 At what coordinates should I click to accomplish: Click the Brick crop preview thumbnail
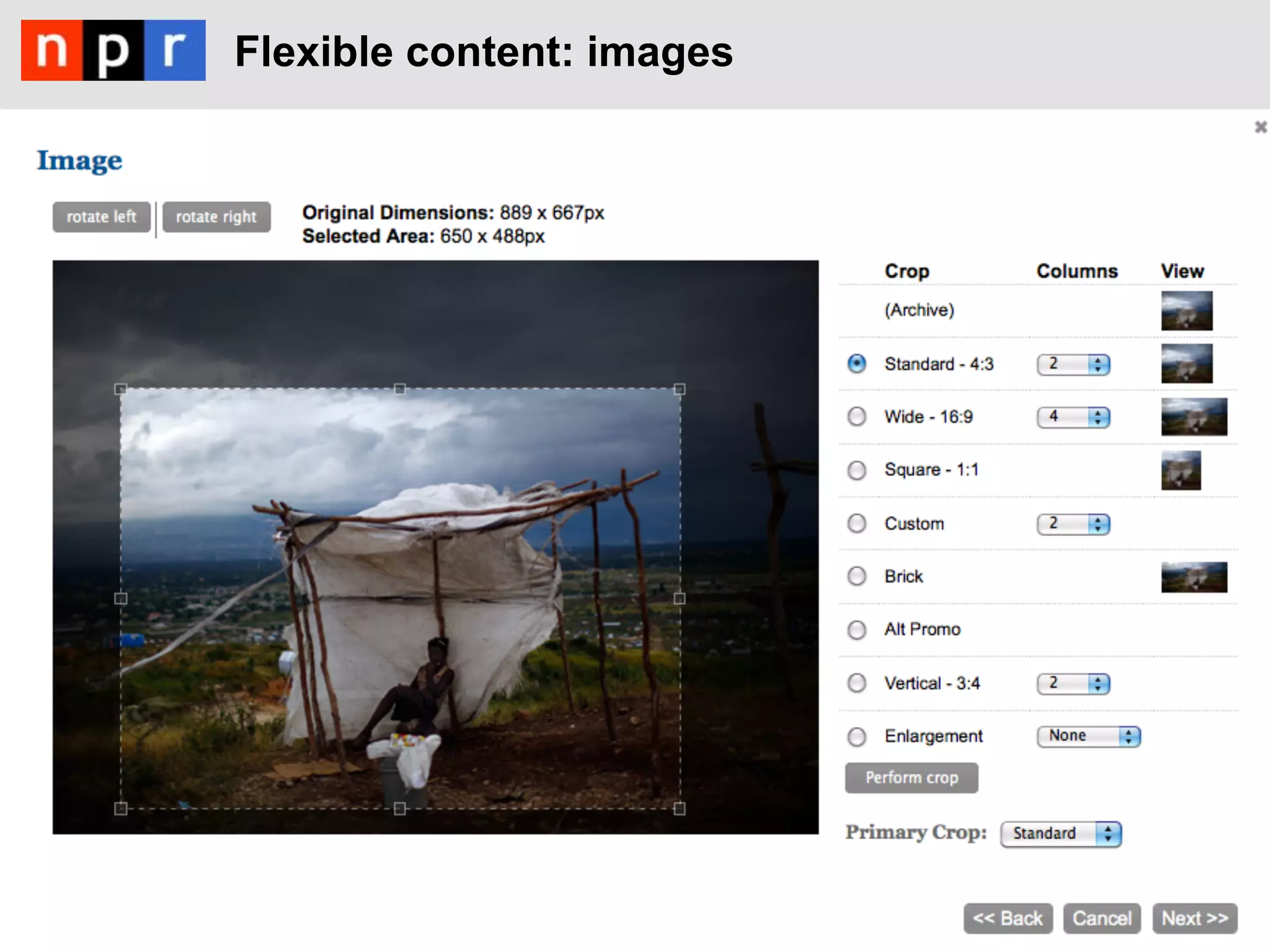[x=1194, y=577]
